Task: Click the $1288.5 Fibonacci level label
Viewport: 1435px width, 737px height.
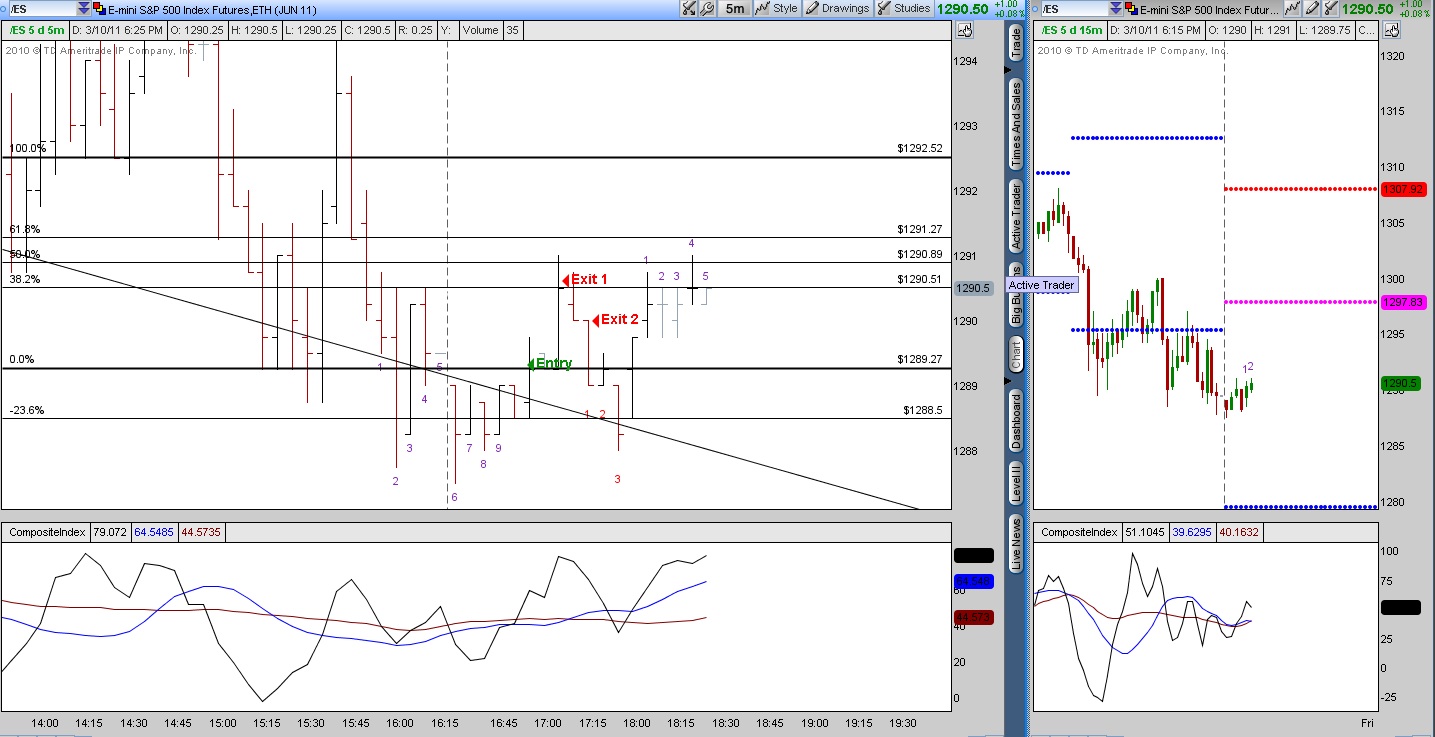Action: (x=922, y=410)
